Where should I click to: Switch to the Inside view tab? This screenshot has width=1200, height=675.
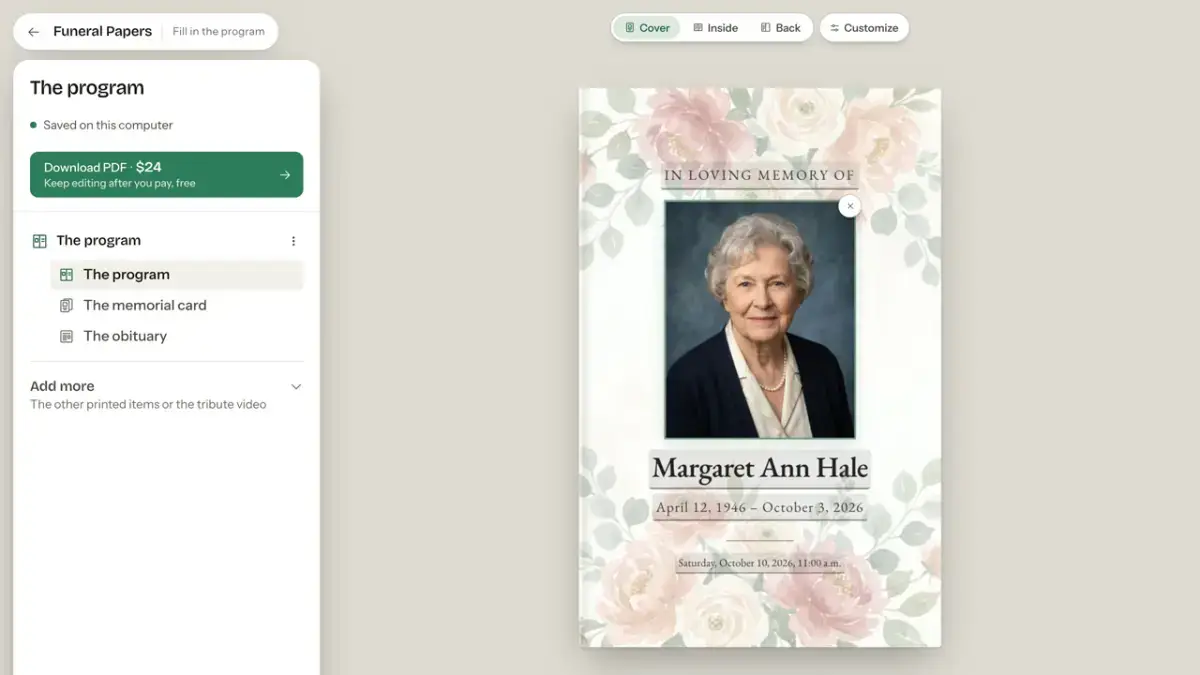[x=716, y=28]
